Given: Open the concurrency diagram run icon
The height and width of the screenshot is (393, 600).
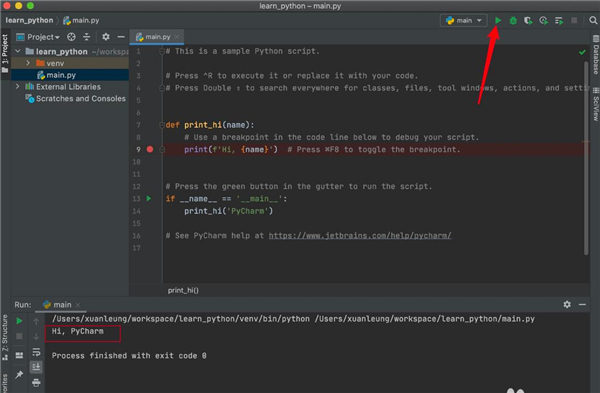Looking at the screenshot, I should [x=559, y=20].
